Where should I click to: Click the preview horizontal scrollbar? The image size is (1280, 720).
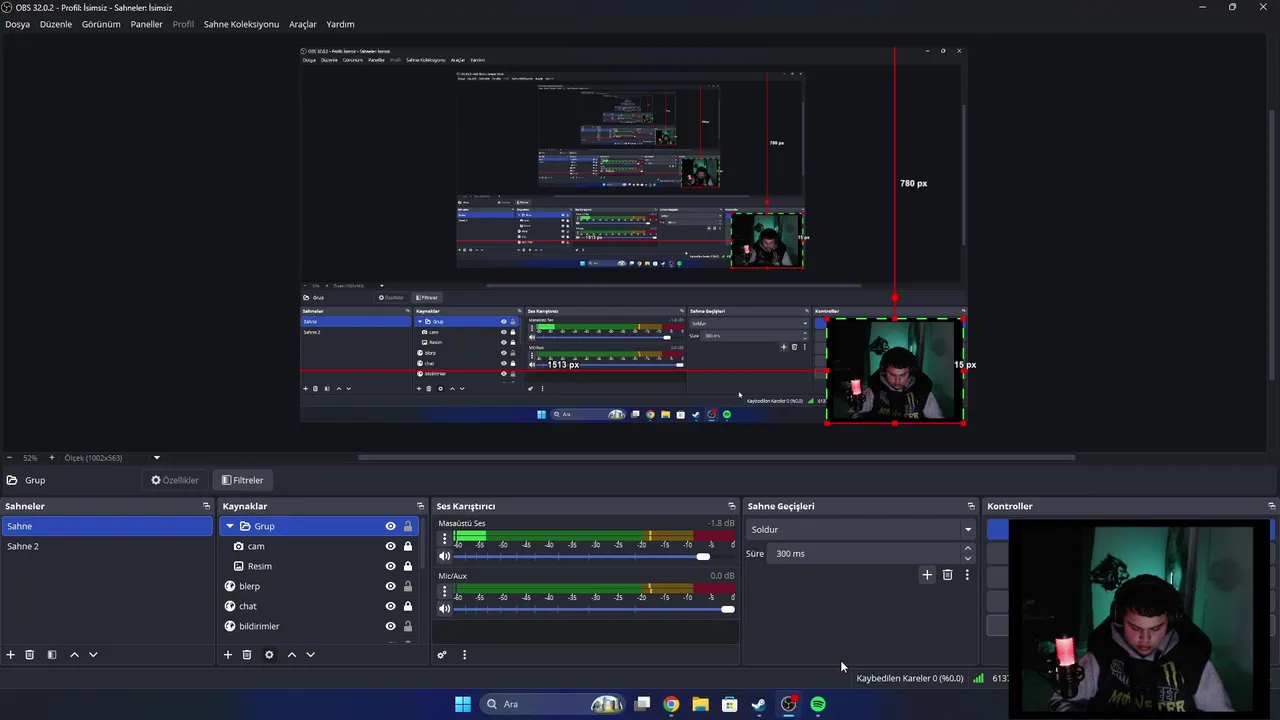pos(716,458)
